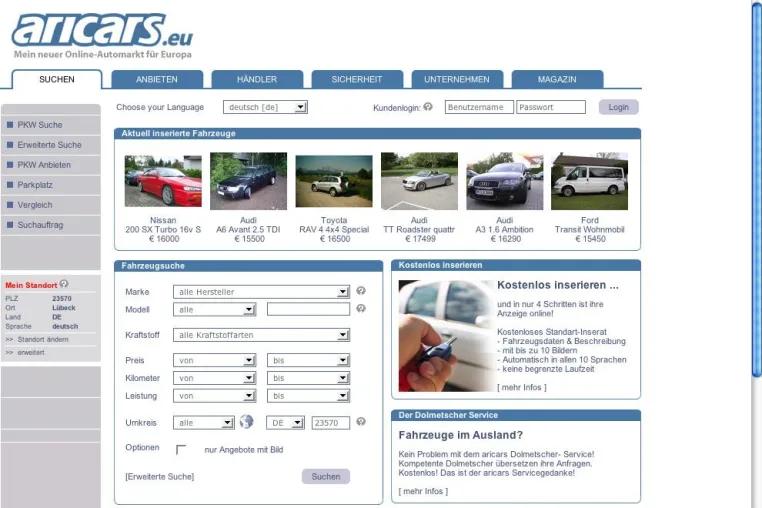Open help icon next to postal code field
Viewport: 762px width, 508px height.
click(x=361, y=421)
